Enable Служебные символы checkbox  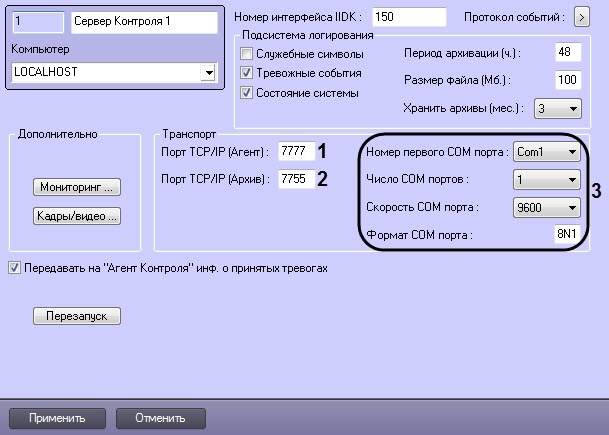click(x=248, y=53)
